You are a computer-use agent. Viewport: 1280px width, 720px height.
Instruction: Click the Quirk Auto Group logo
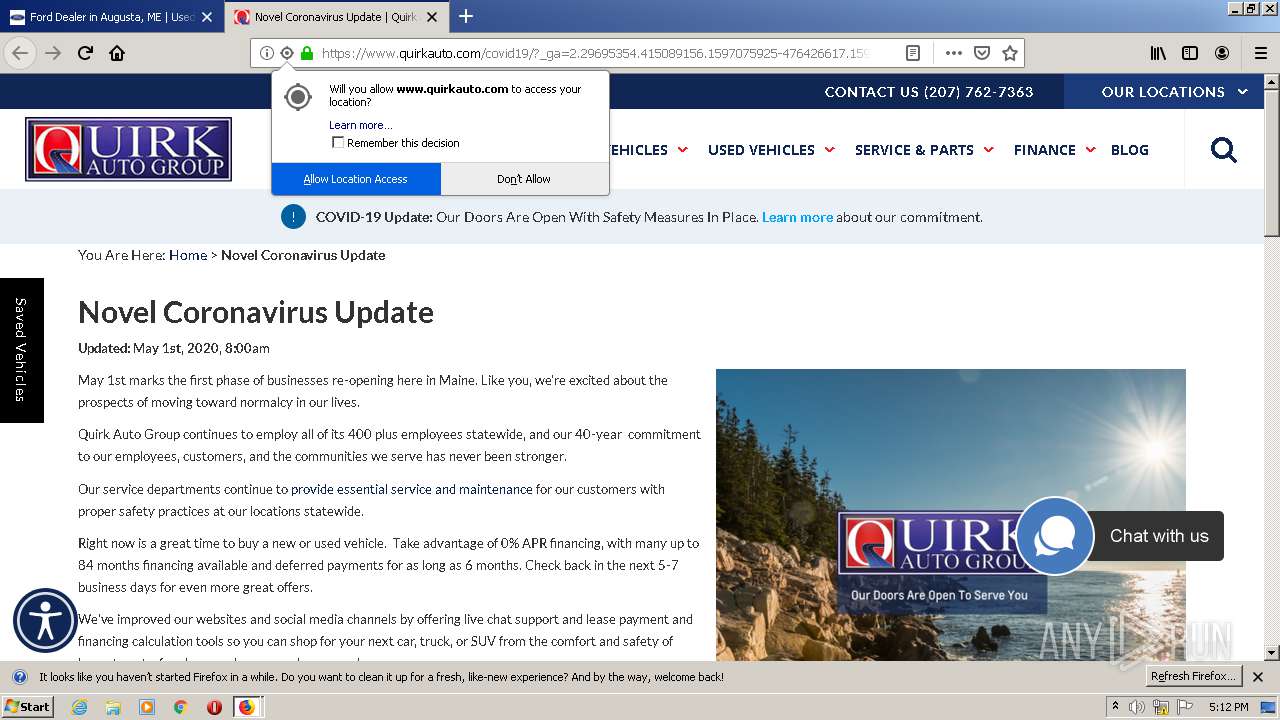coord(128,149)
